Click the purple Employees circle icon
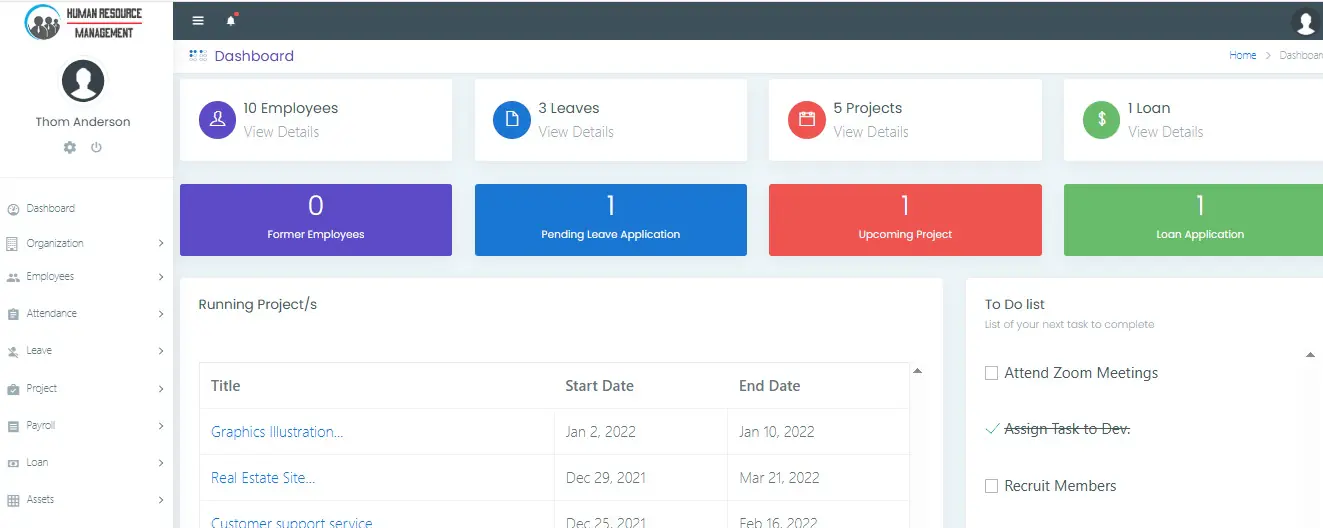 point(217,120)
